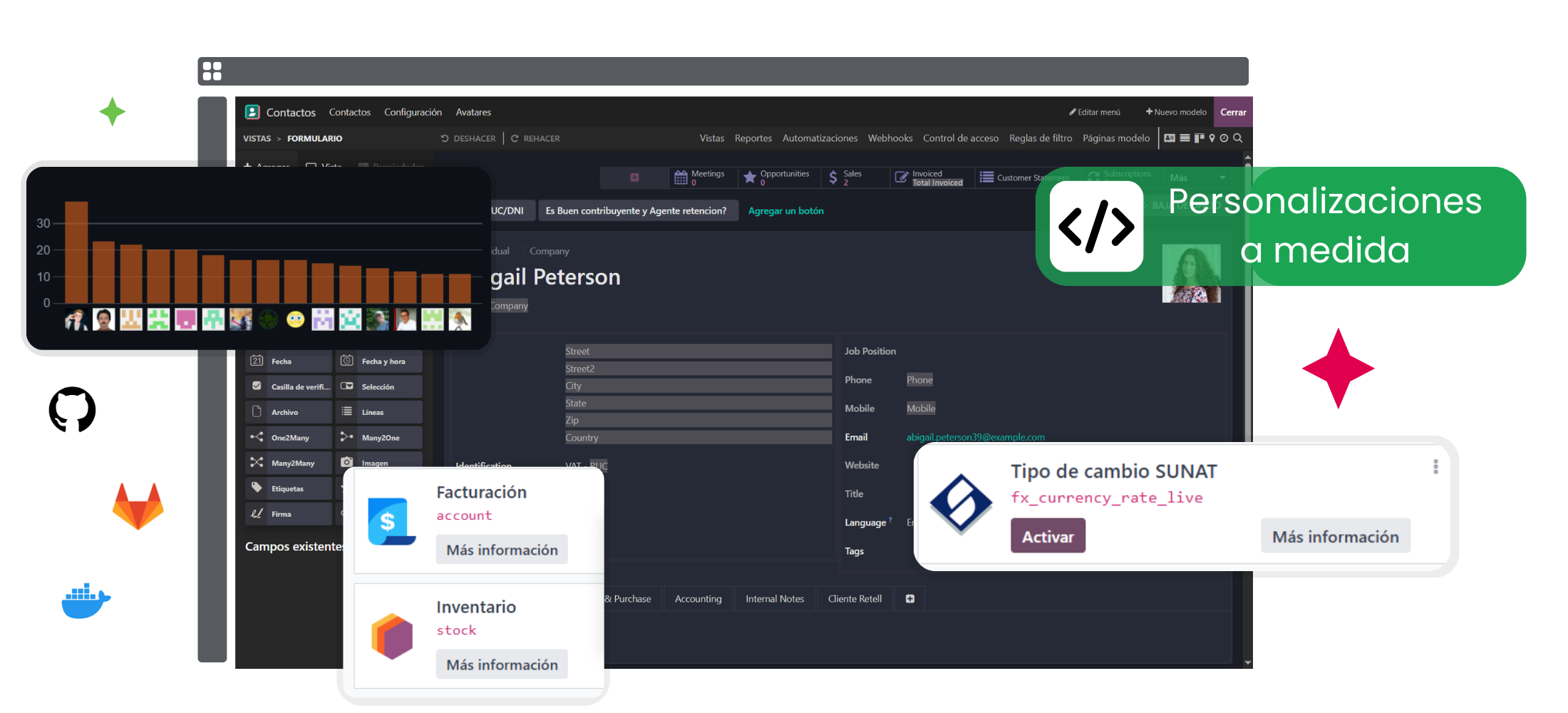The height and width of the screenshot is (713, 1568).
Task: Click the empty plus stat button slot
Action: click(634, 178)
